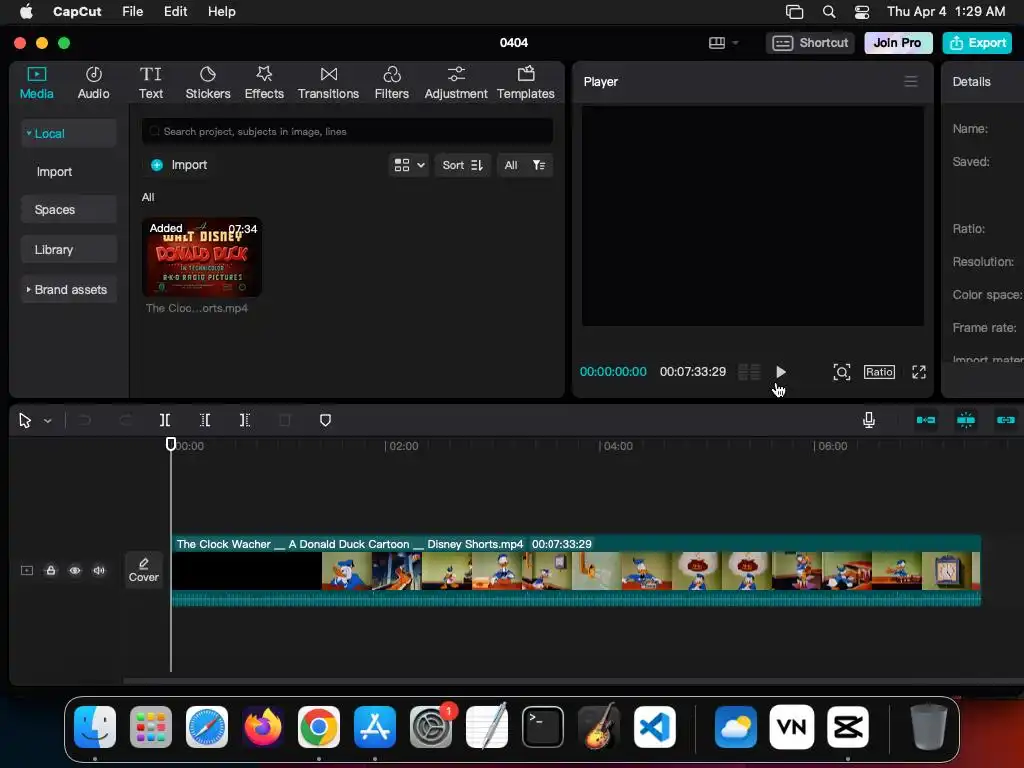Click the timeline playhead handle
1024x768 pixels.
170,444
